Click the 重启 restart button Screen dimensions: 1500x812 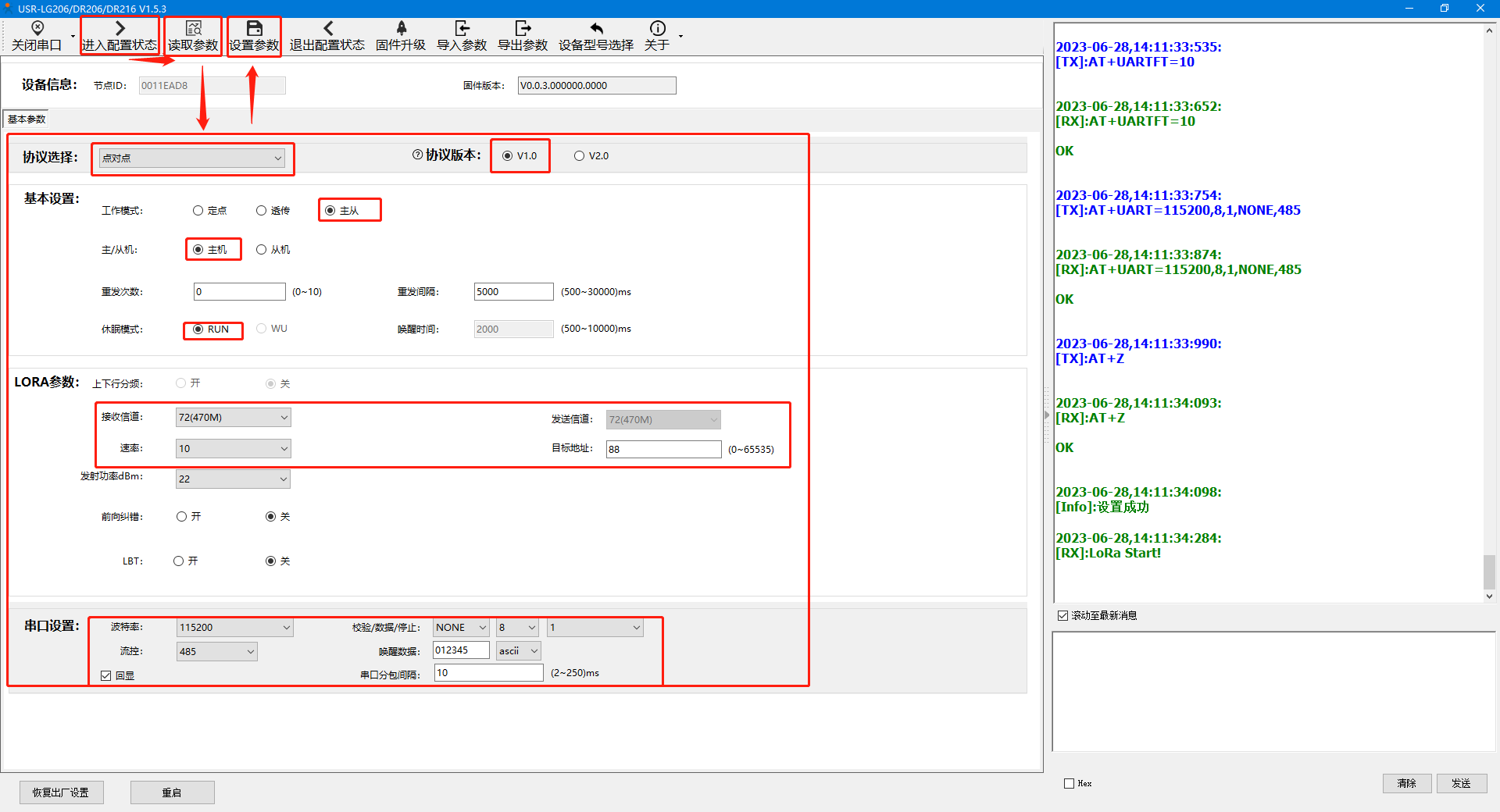tap(172, 792)
